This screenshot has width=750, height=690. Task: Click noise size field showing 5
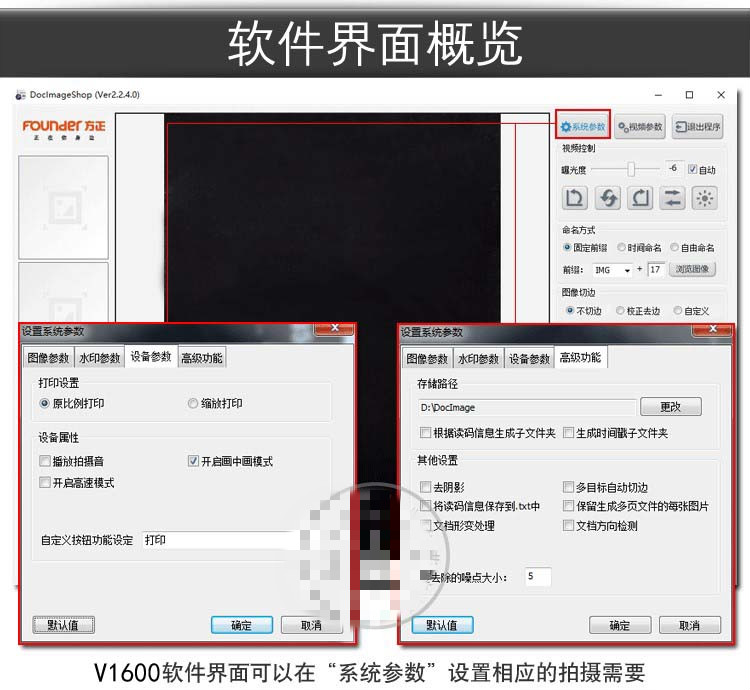click(x=538, y=577)
